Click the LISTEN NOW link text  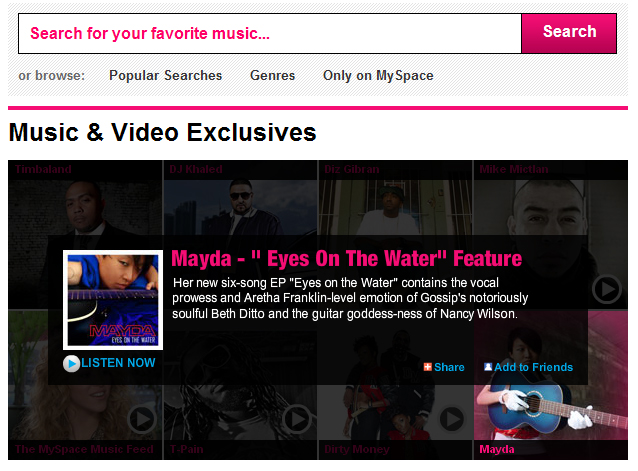click(118, 363)
